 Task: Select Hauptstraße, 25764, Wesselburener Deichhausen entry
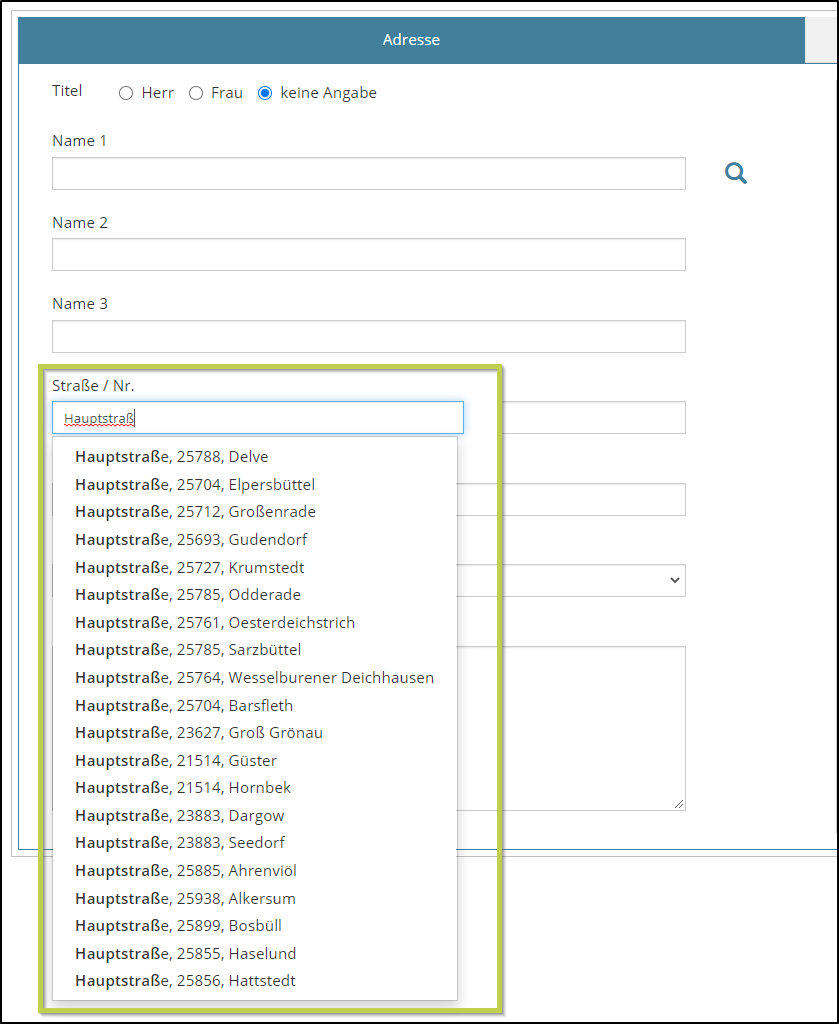tap(254, 678)
